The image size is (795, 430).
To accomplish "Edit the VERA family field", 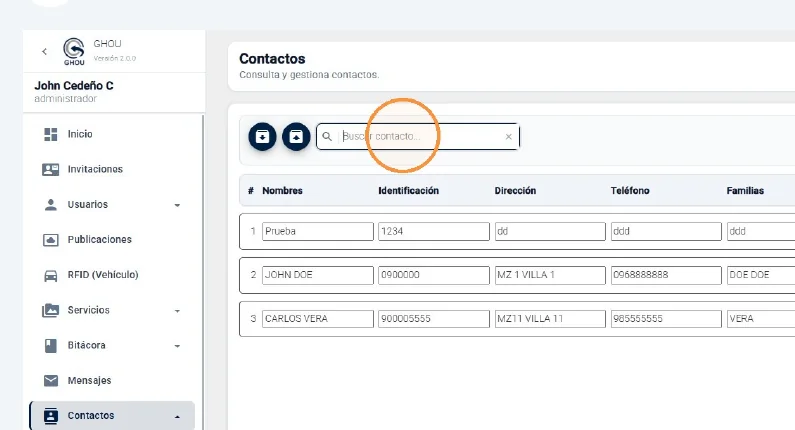I will pyautogui.click(x=761, y=319).
